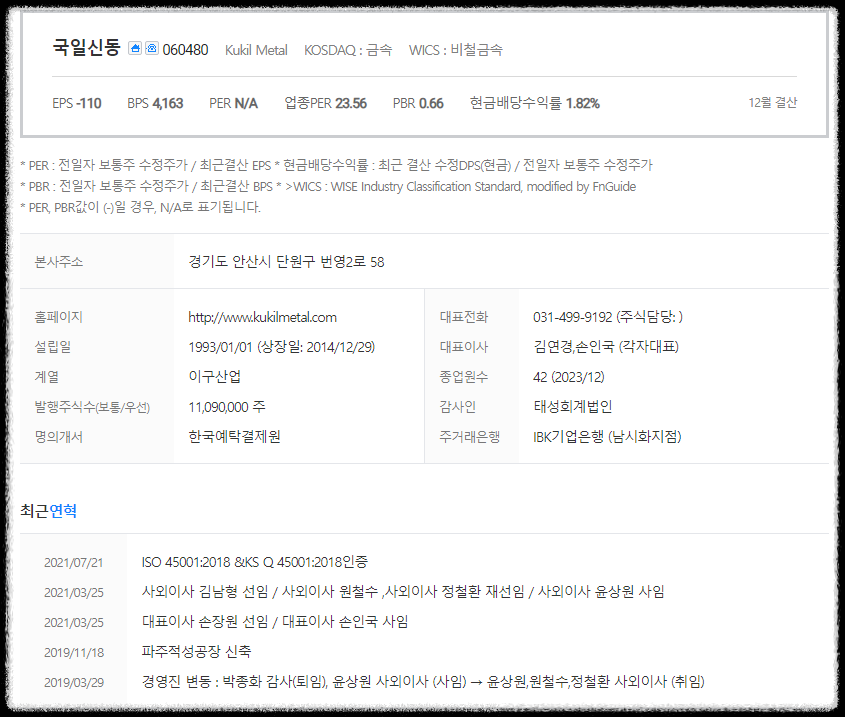
Task: Click the 감사인 value 태성회계법인
Action: pos(573,406)
